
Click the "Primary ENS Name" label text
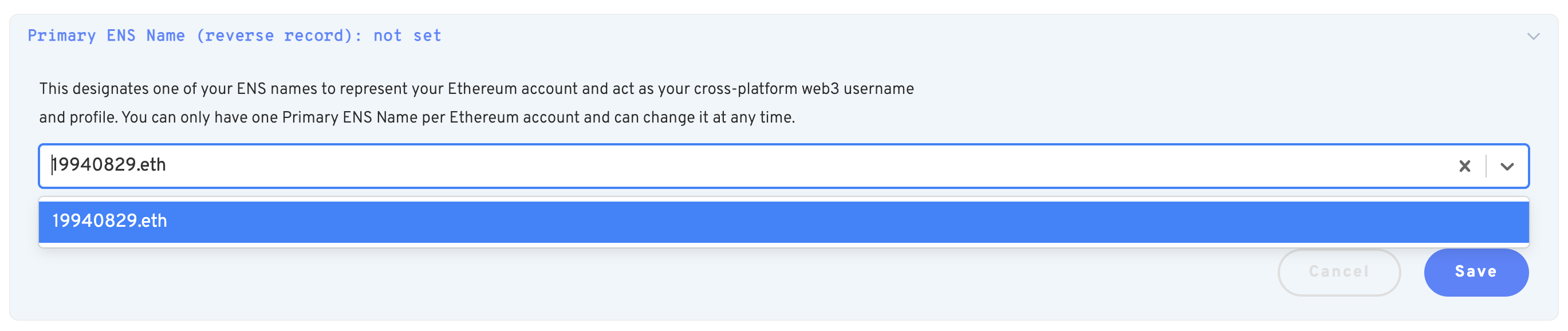106,36
